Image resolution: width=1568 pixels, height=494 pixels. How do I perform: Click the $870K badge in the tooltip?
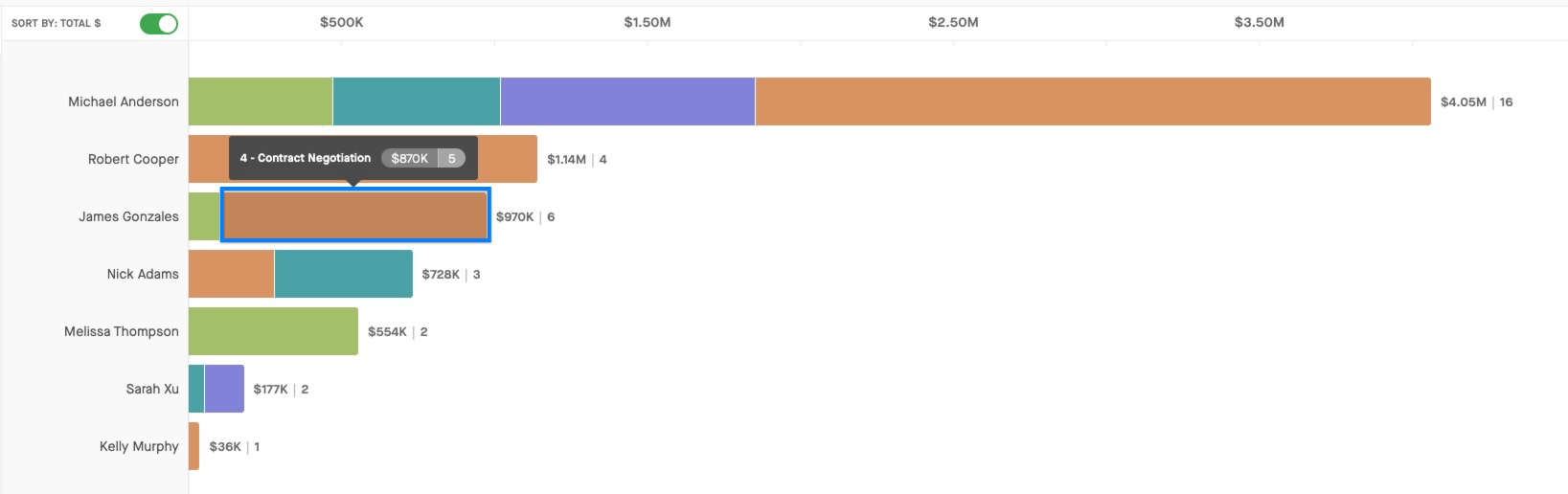click(409, 158)
